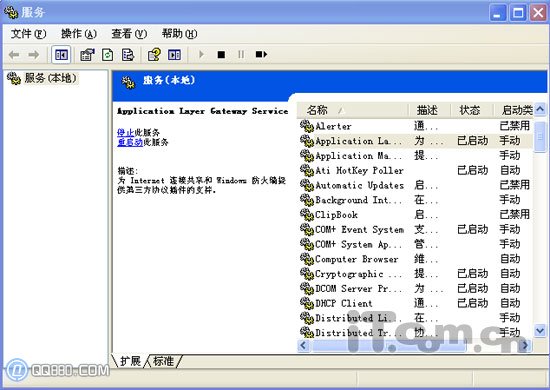
Task: Click the 已启动 status of Ati HotKey Poller
Action: [472, 170]
